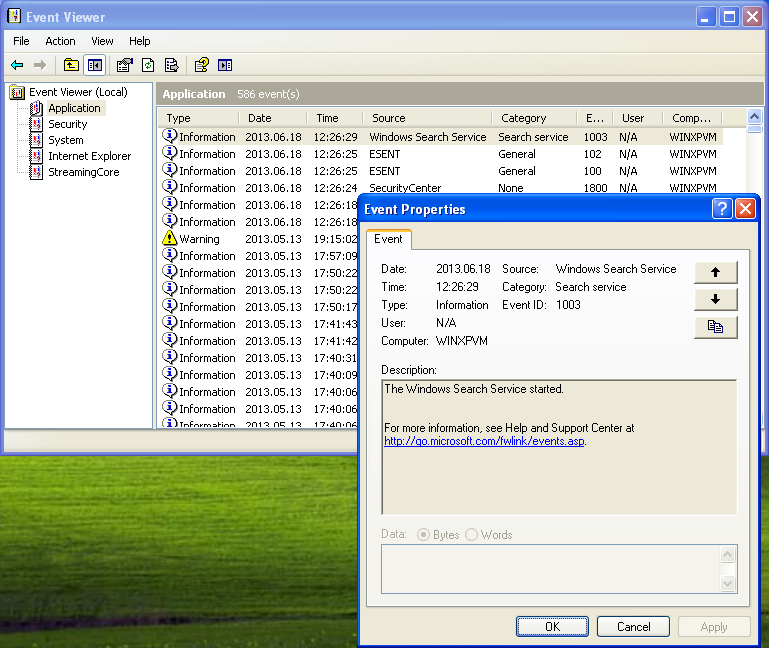
Task: Click the Forward arrow toolbar icon
Action: click(x=40, y=65)
